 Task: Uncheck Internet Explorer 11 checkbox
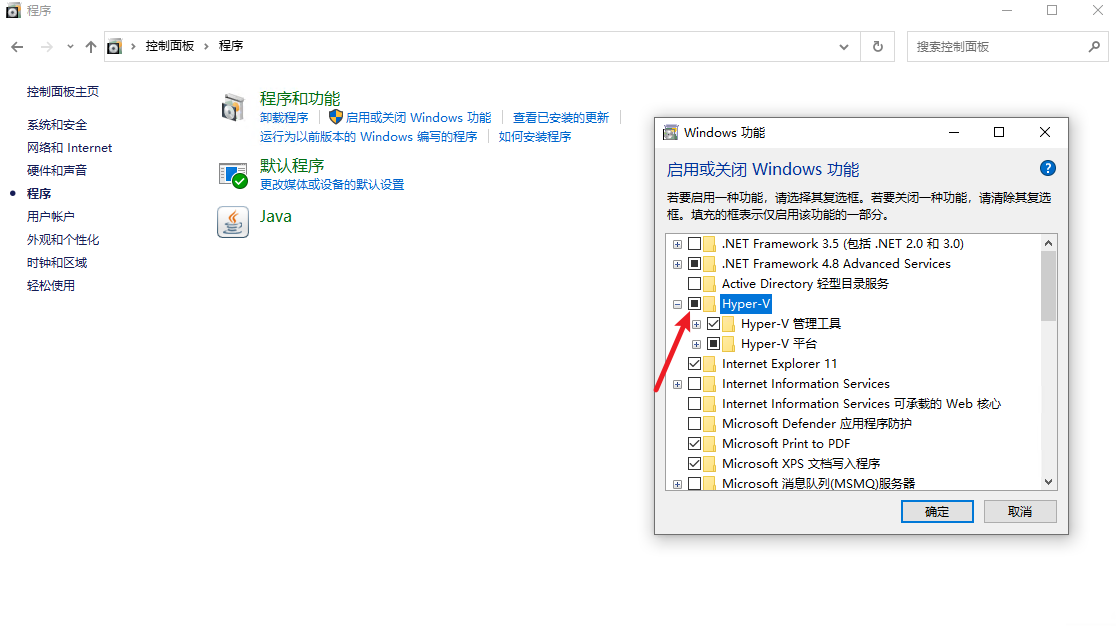point(694,364)
